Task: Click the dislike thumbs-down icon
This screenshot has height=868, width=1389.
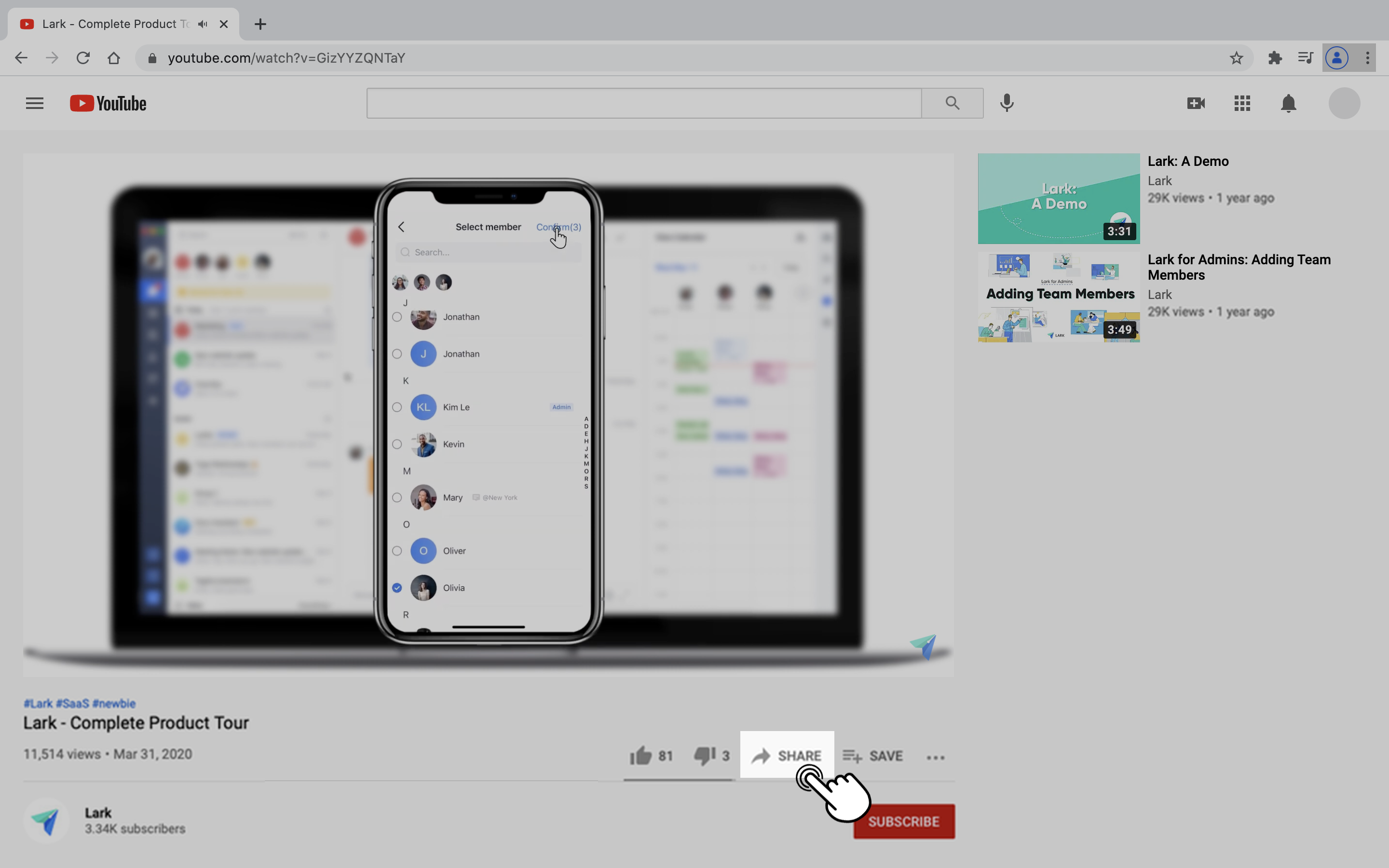Action: (706, 755)
